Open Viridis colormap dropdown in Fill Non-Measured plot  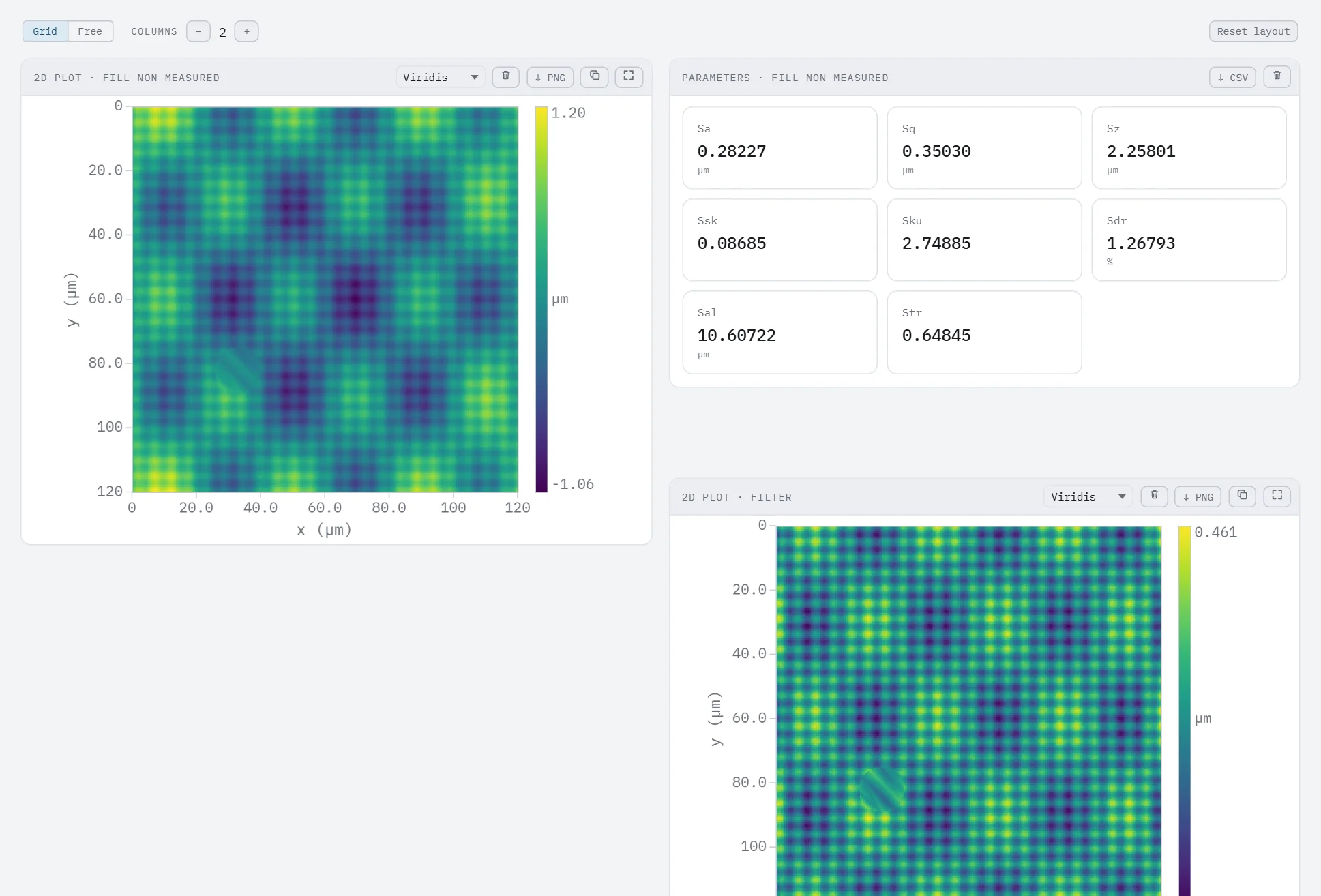coord(441,77)
